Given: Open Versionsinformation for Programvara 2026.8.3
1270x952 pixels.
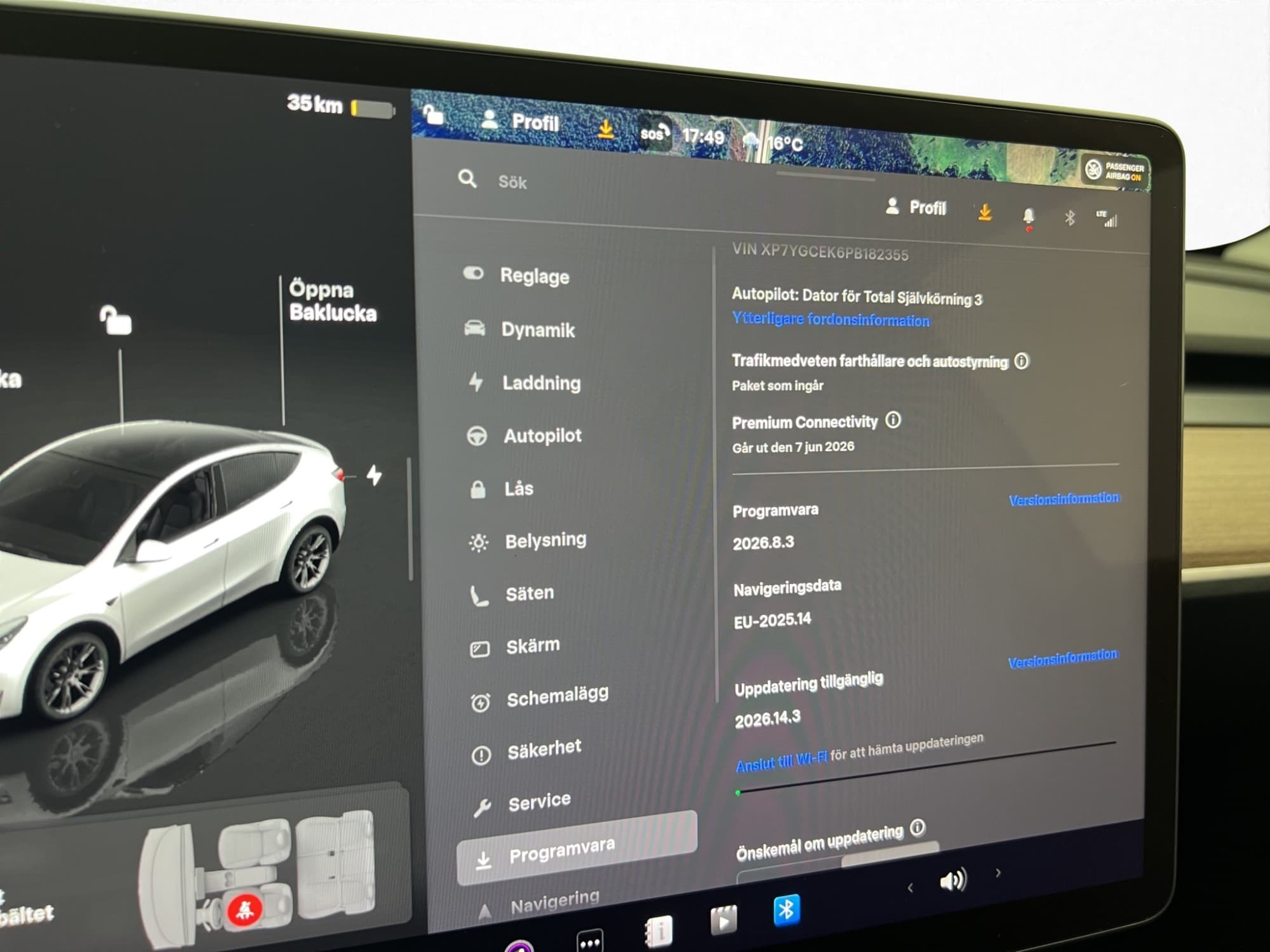Looking at the screenshot, I should [x=1064, y=499].
